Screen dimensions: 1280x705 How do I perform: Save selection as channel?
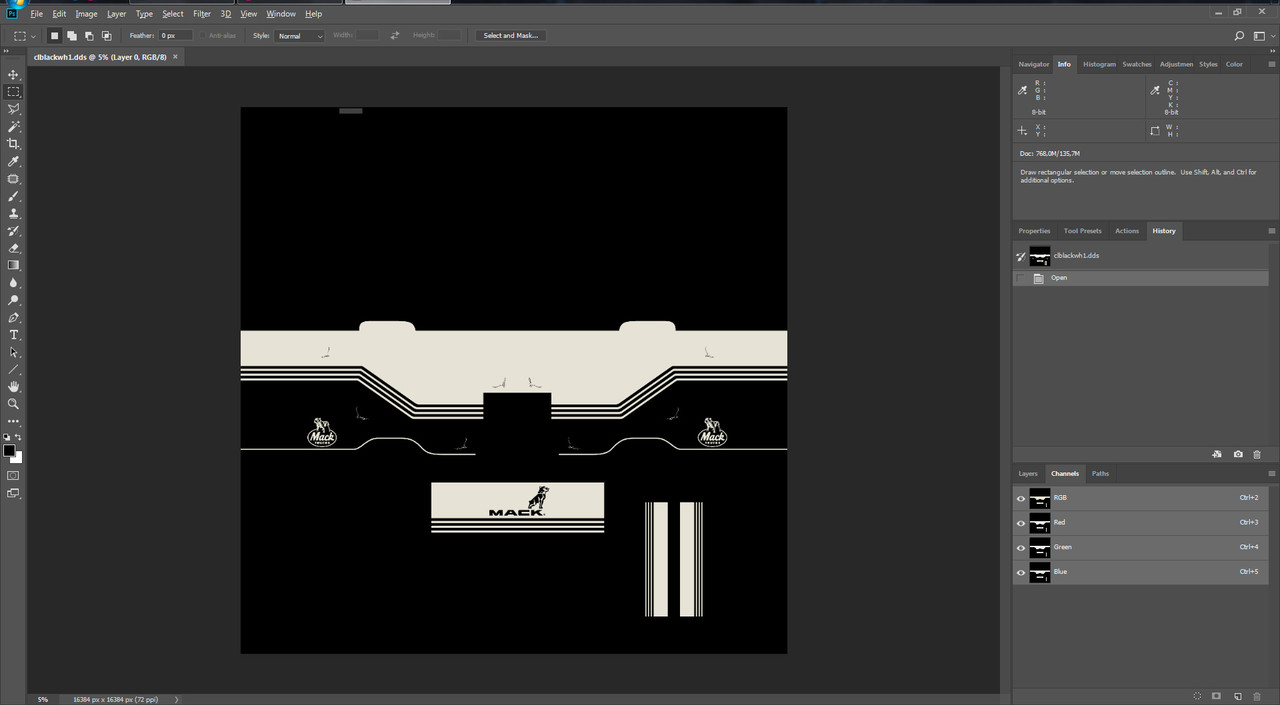pos(1217,695)
